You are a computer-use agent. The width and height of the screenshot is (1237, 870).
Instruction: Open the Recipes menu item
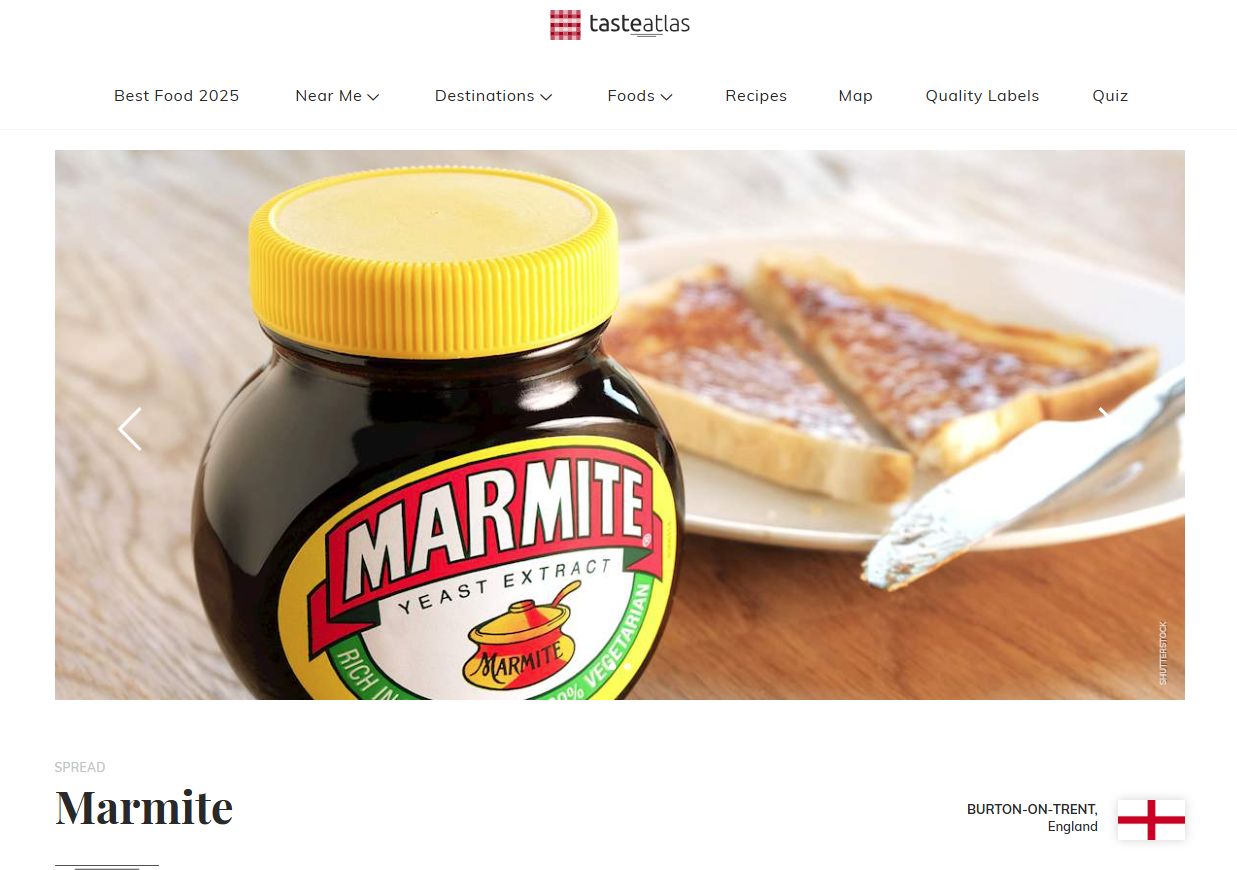756,96
